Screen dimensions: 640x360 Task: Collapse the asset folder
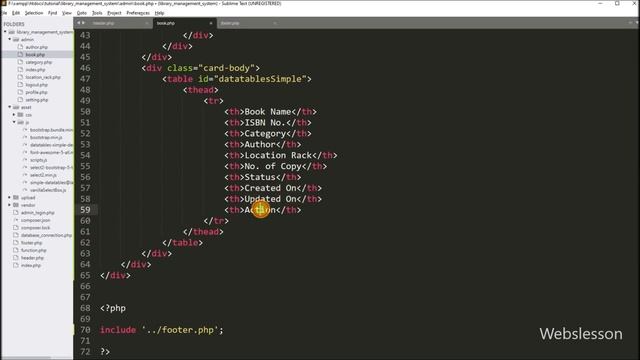coord(9,107)
